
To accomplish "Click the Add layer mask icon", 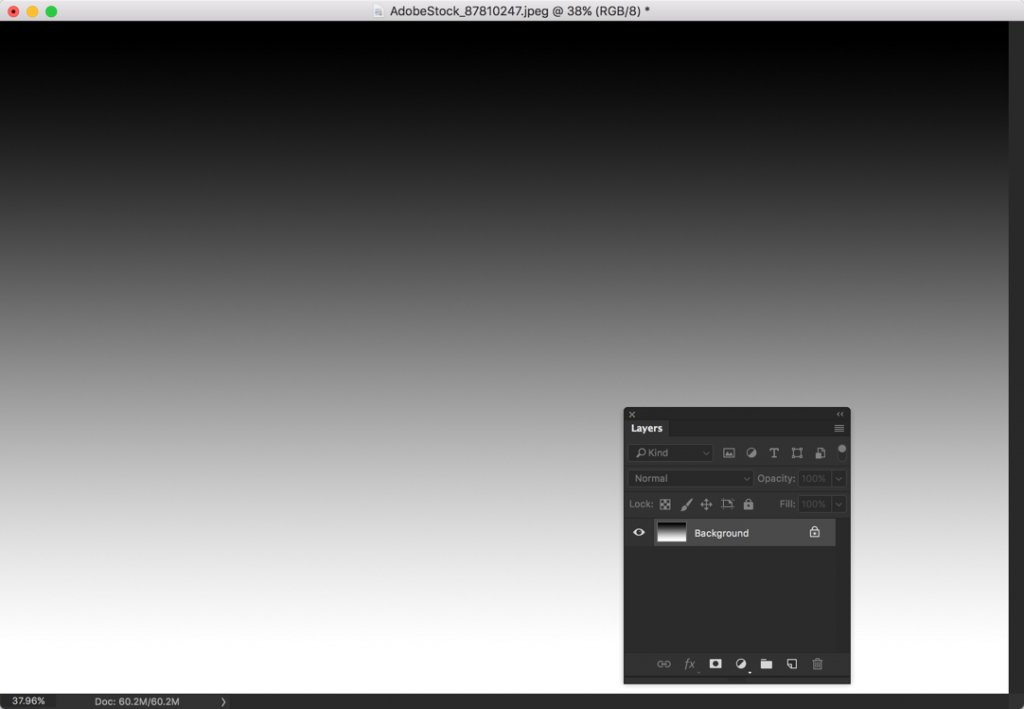I will pos(715,664).
